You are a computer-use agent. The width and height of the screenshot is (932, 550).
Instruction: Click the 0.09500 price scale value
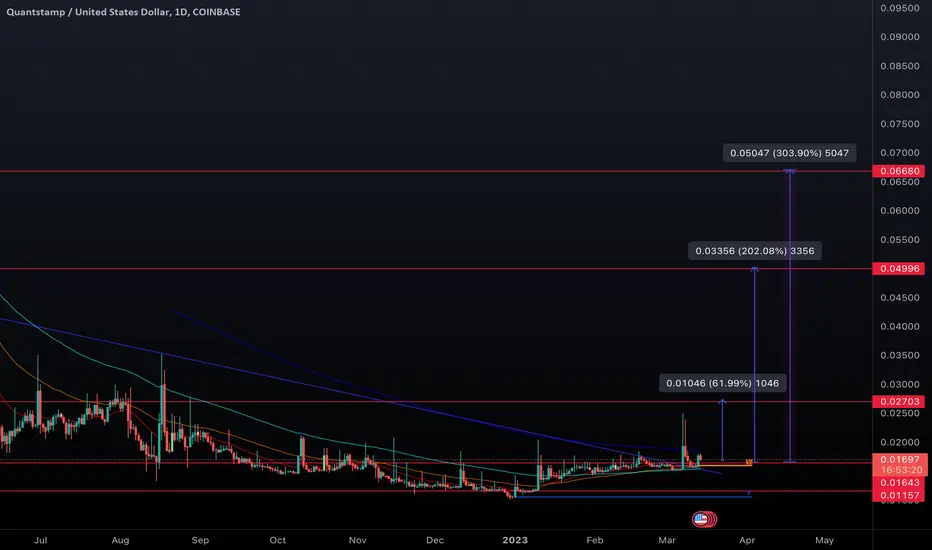pos(900,8)
